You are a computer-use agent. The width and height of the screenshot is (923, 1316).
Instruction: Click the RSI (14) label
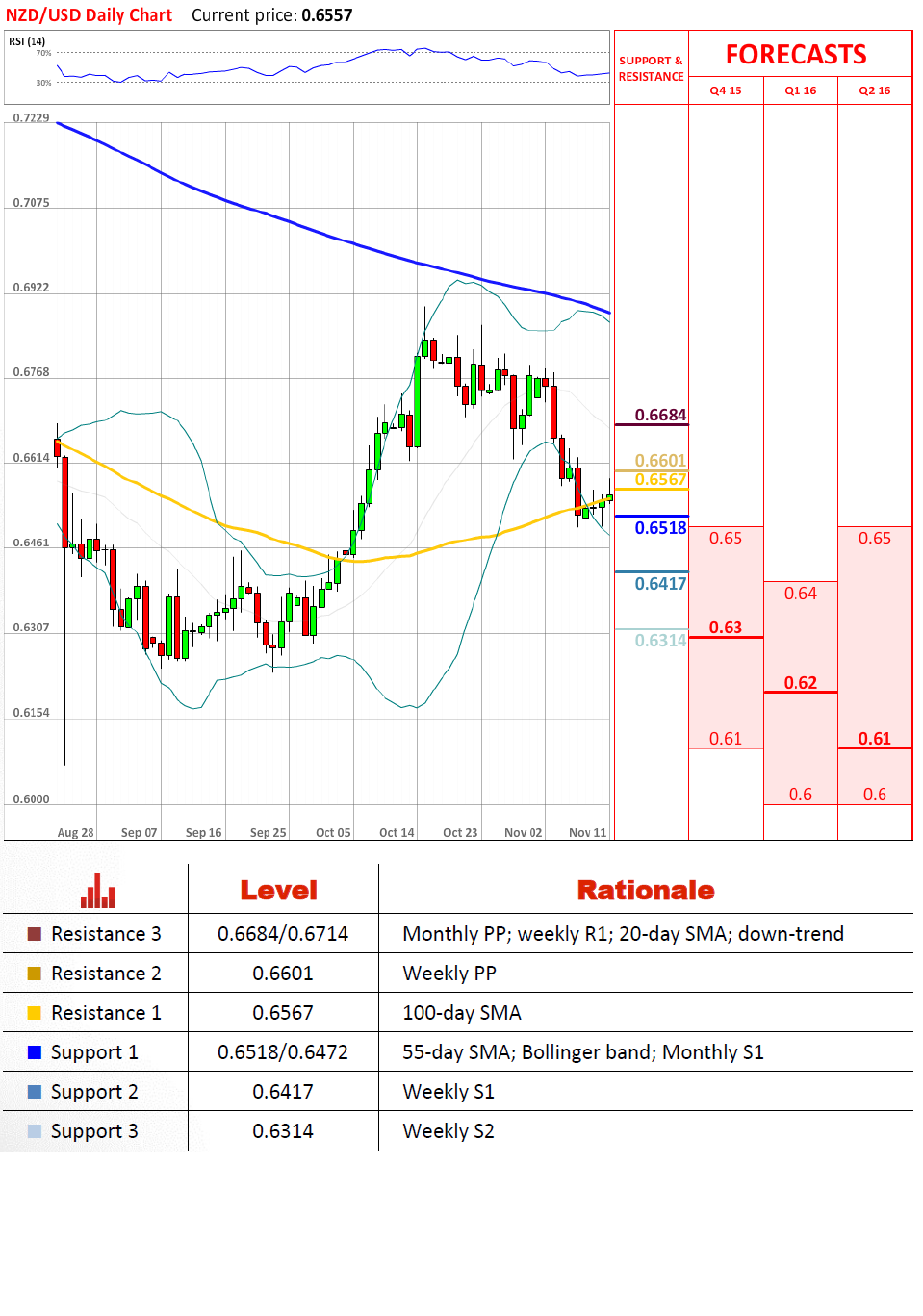[27, 41]
